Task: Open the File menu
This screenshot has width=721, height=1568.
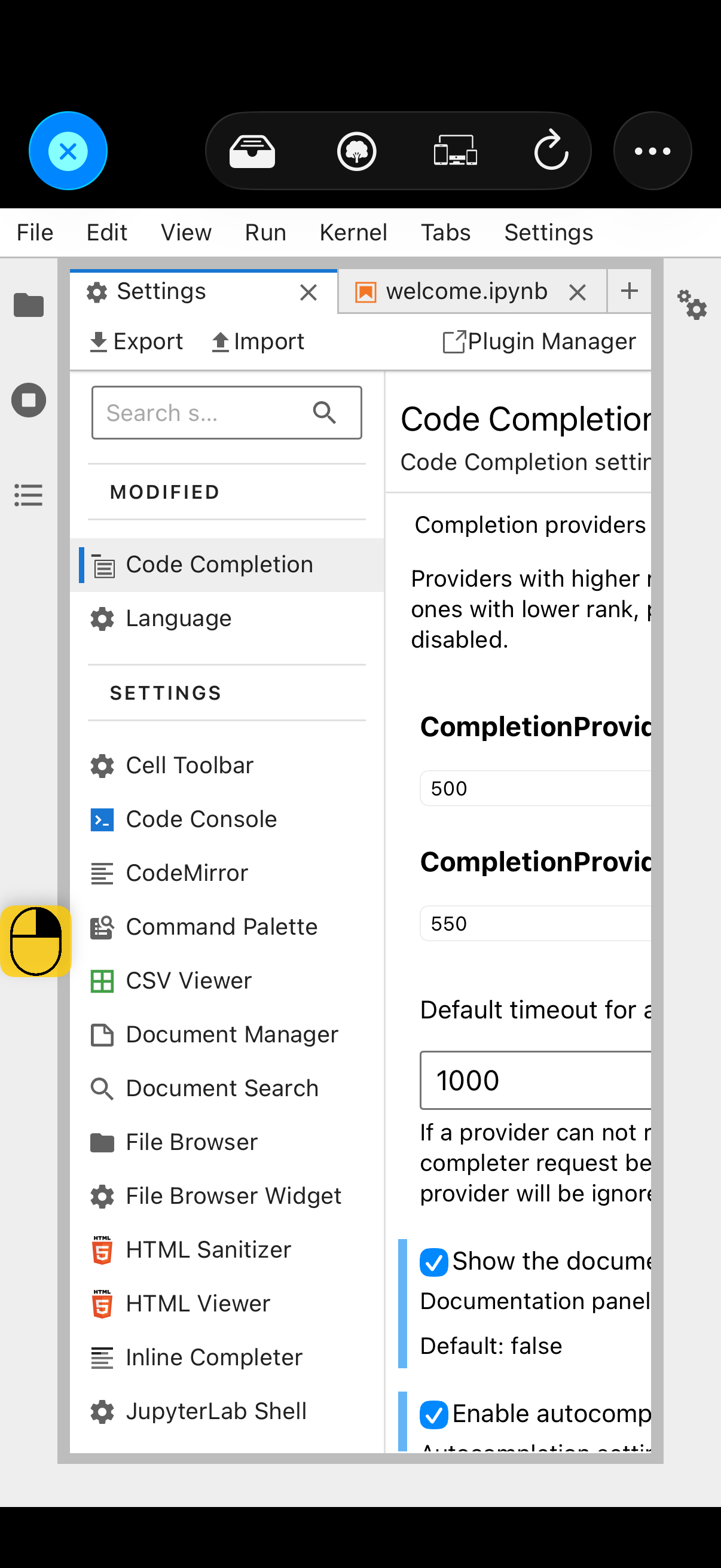Action: [x=35, y=233]
